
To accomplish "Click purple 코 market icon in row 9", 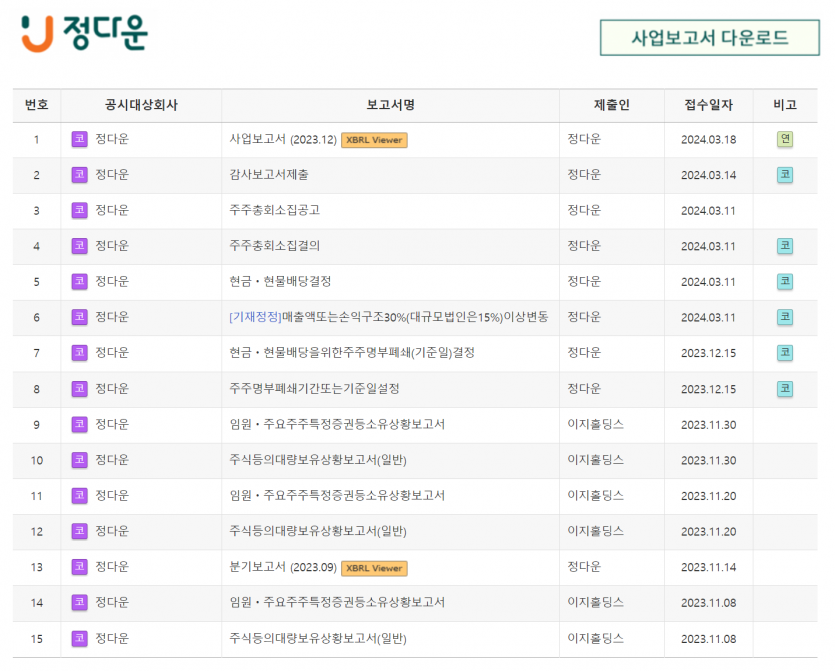I will 79,424.
